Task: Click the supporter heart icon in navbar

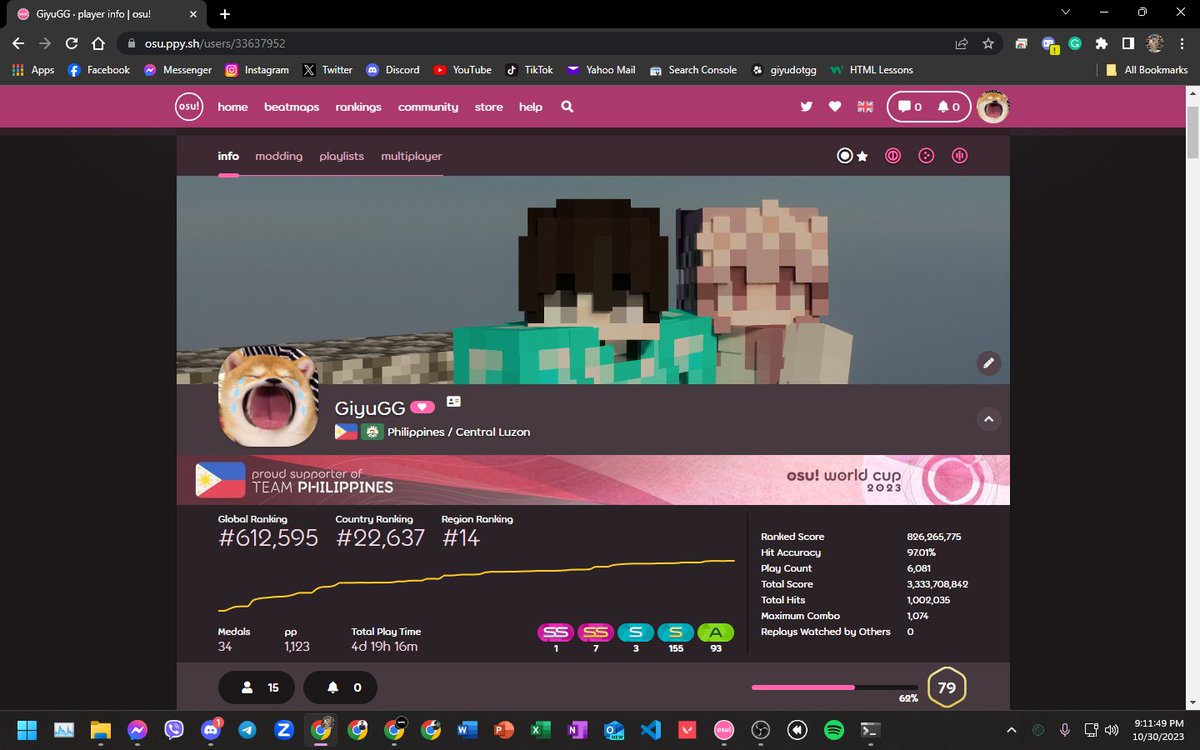Action: pyautogui.click(x=835, y=107)
